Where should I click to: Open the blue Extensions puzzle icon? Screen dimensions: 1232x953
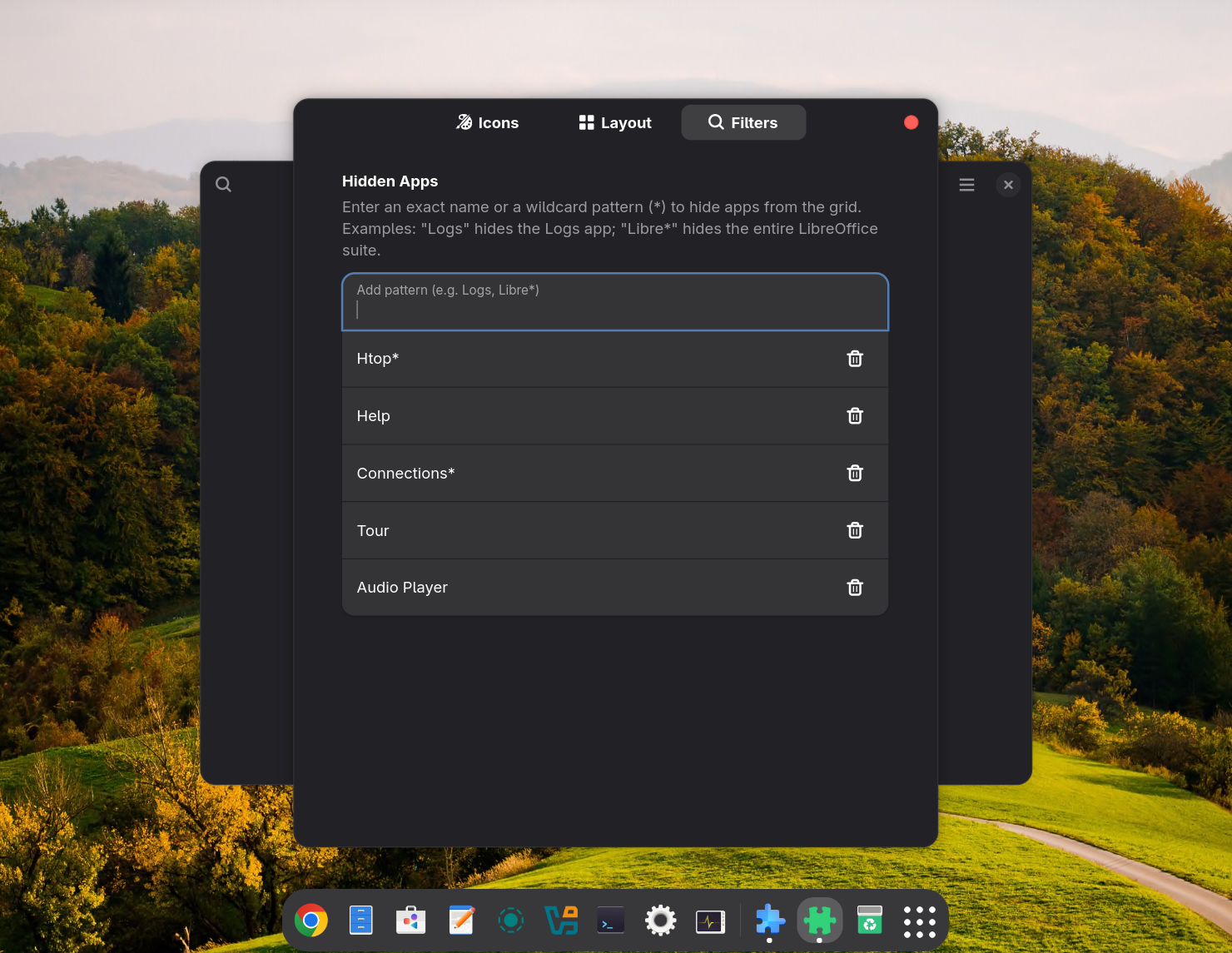769,921
